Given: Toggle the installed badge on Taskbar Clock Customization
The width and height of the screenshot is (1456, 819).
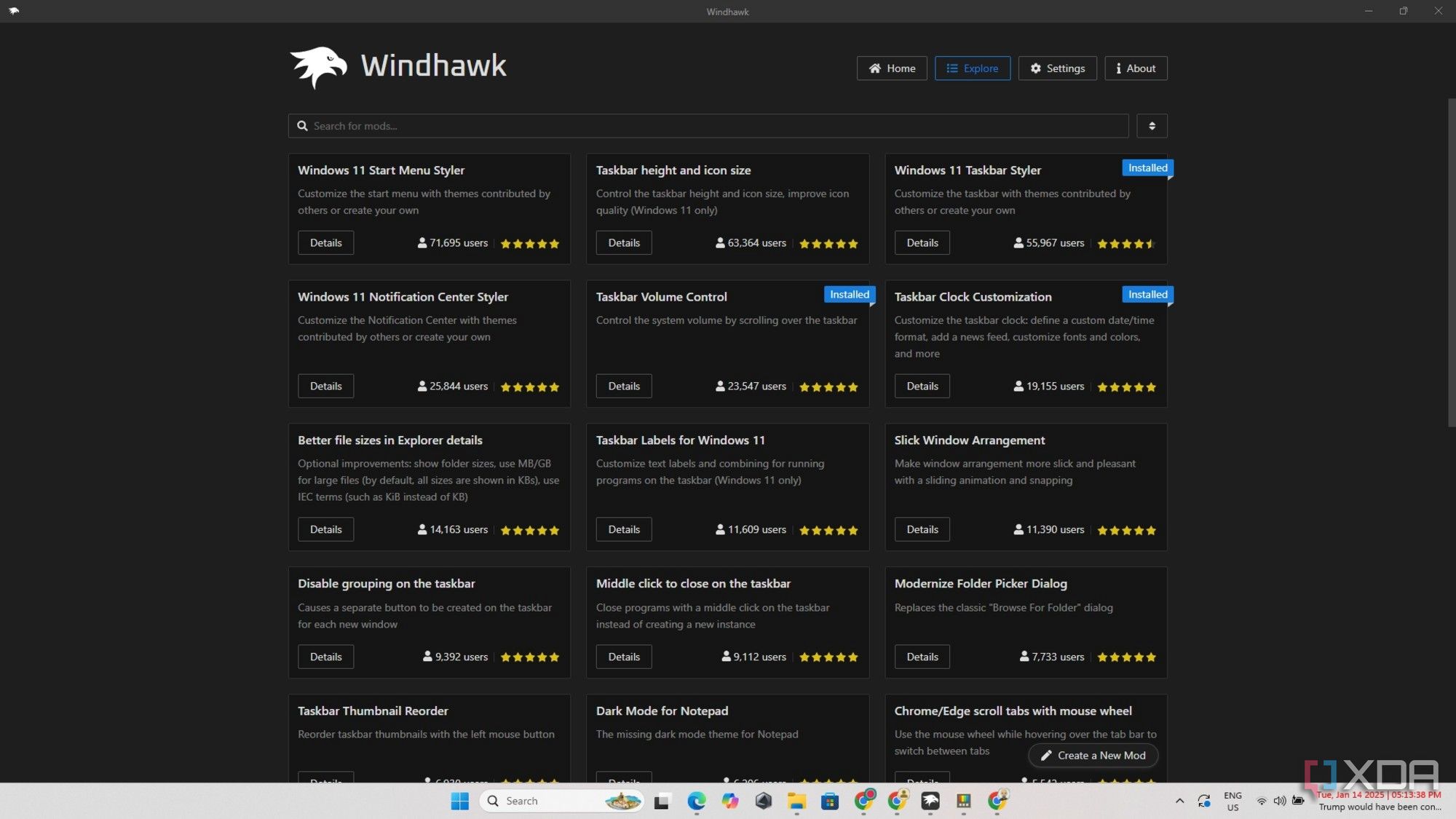Looking at the screenshot, I should (x=1147, y=294).
